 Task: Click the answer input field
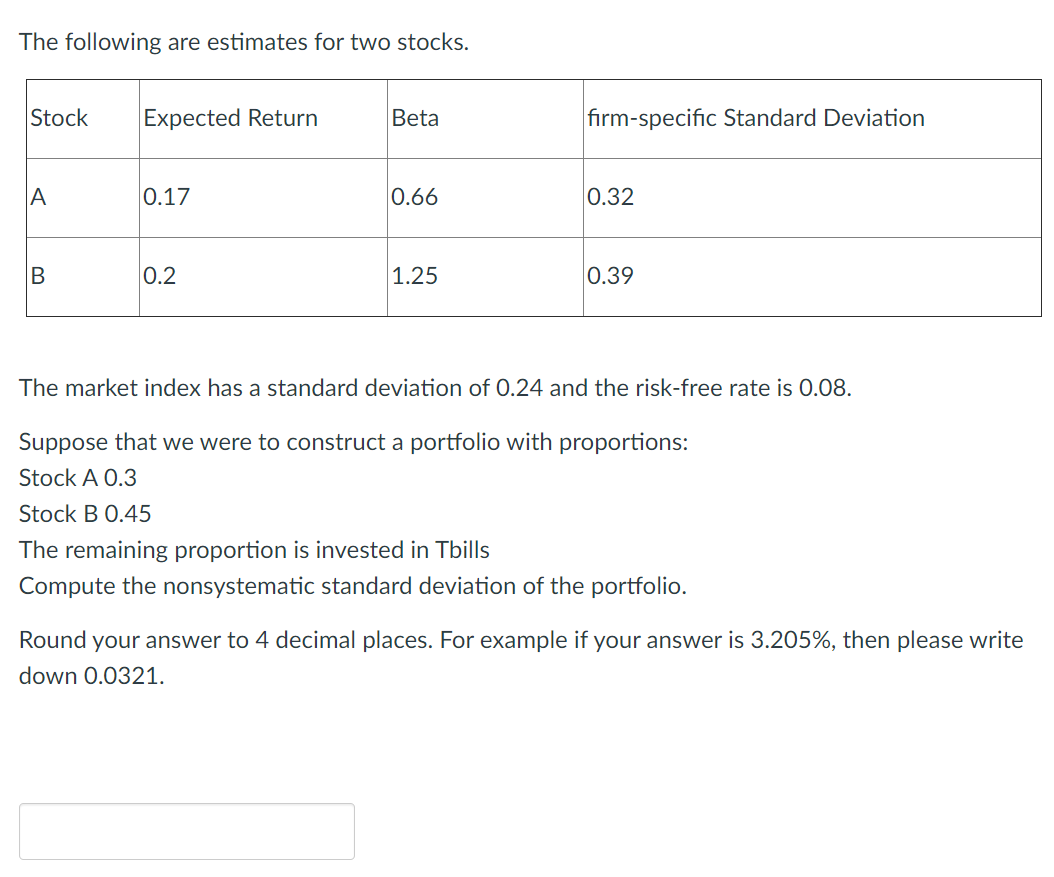(x=186, y=831)
